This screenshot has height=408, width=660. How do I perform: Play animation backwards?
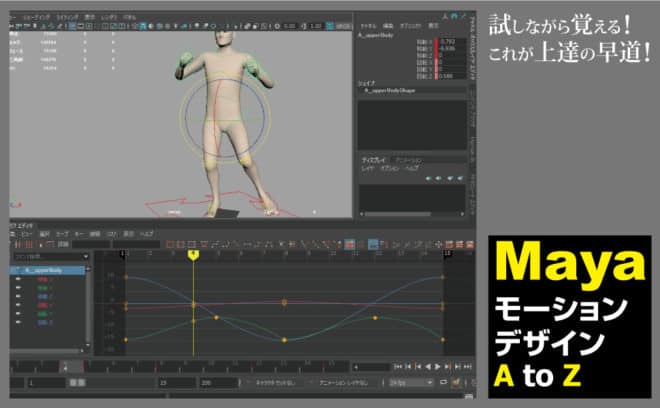428,367
